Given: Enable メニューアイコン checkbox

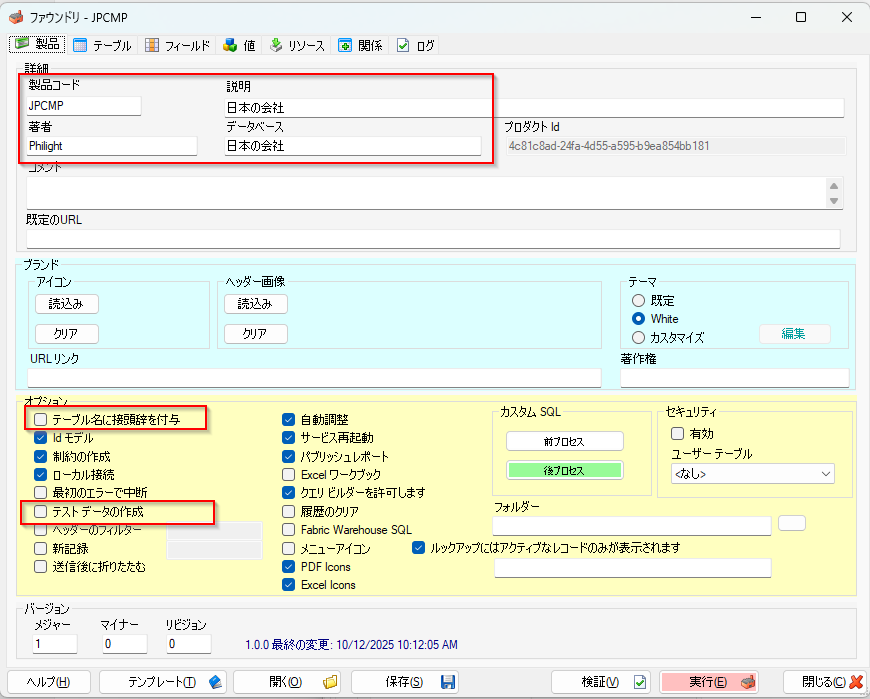Looking at the screenshot, I should (x=289, y=549).
